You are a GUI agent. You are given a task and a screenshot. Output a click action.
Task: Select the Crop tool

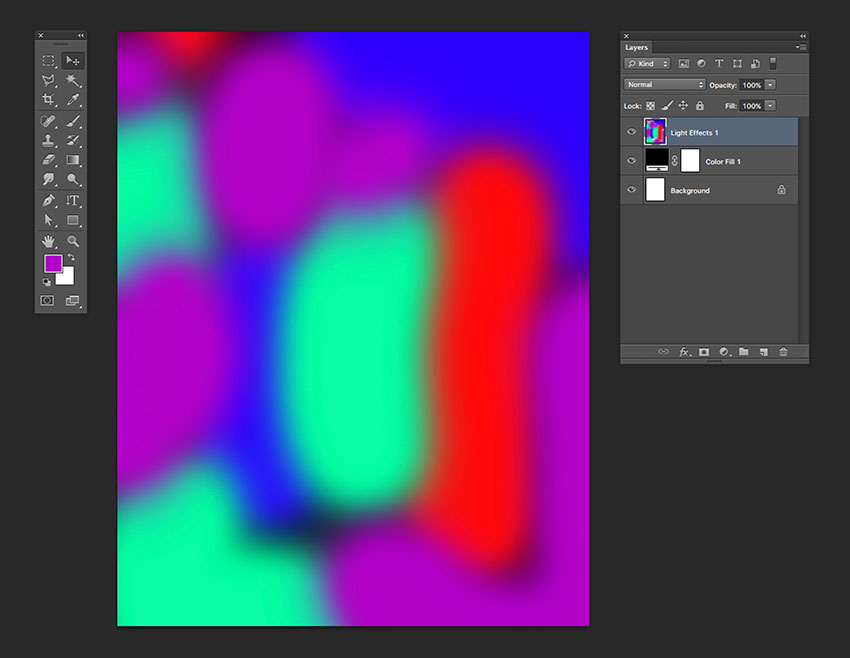pyautogui.click(x=48, y=99)
